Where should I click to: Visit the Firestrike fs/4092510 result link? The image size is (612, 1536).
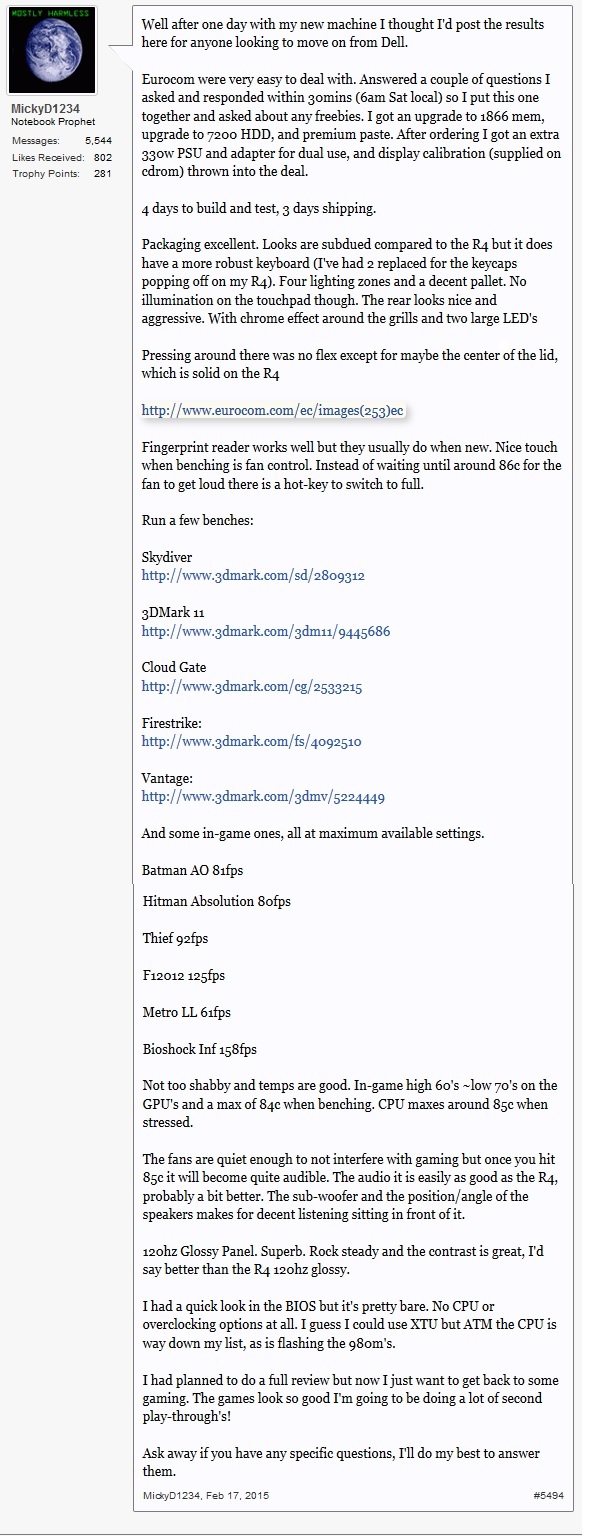[x=251, y=742]
